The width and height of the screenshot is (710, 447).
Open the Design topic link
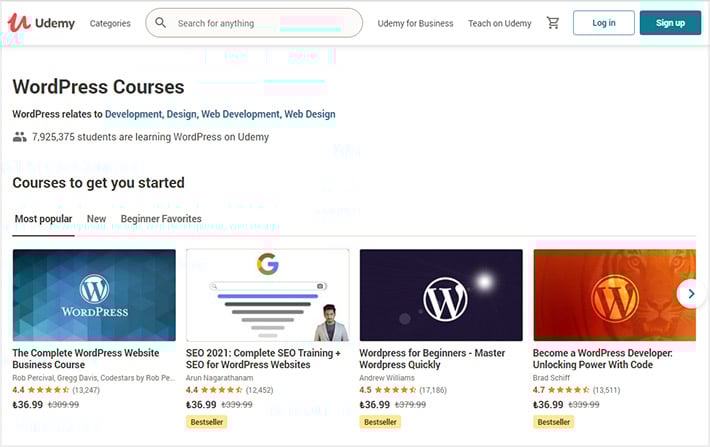pos(182,114)
